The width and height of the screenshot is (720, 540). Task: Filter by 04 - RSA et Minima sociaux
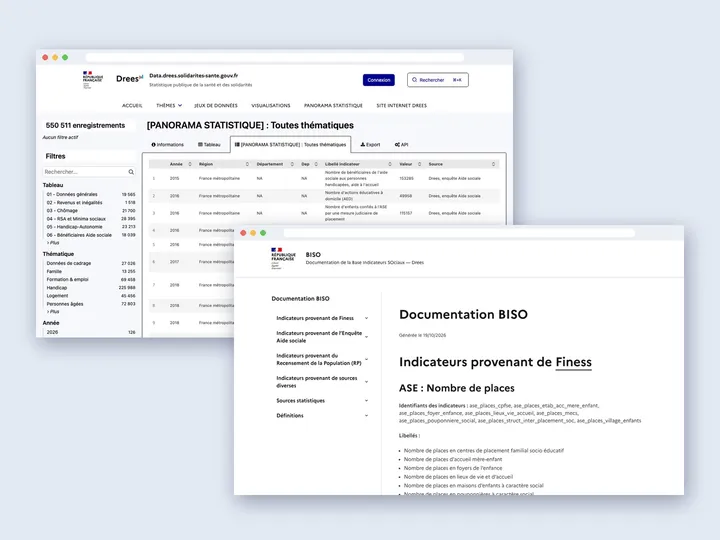click(x=90, y=219)
